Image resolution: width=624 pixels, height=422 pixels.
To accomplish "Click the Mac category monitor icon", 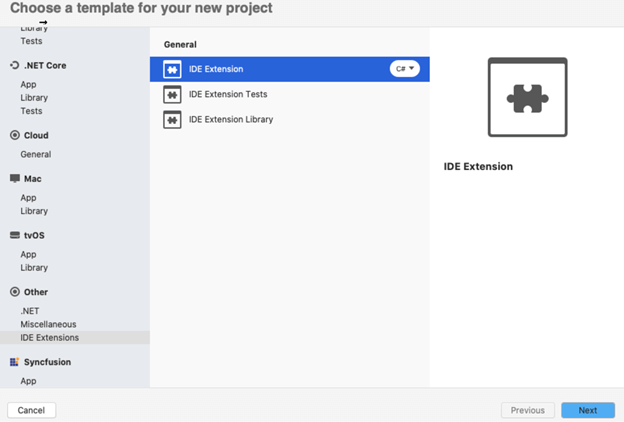I will coord(14,179).
